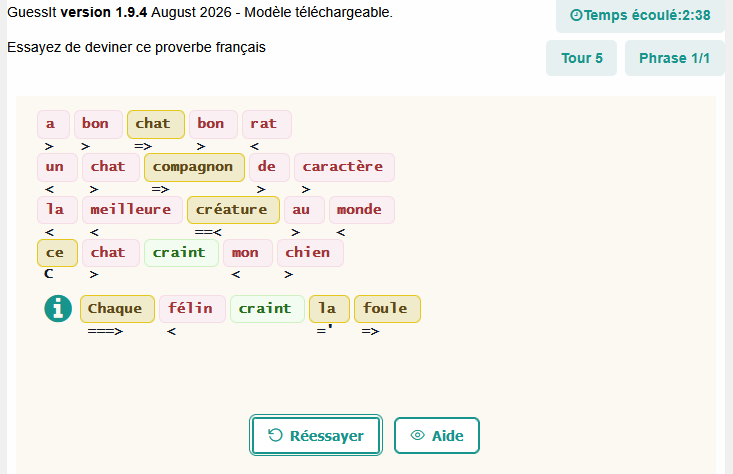
Task: Click the yellow word tile 'Chaque'
Action: coord(117,309)
